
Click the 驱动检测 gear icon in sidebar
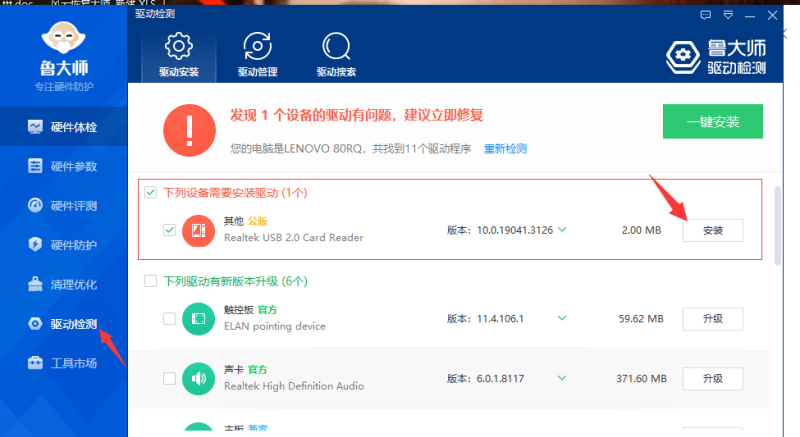point(35,324)
